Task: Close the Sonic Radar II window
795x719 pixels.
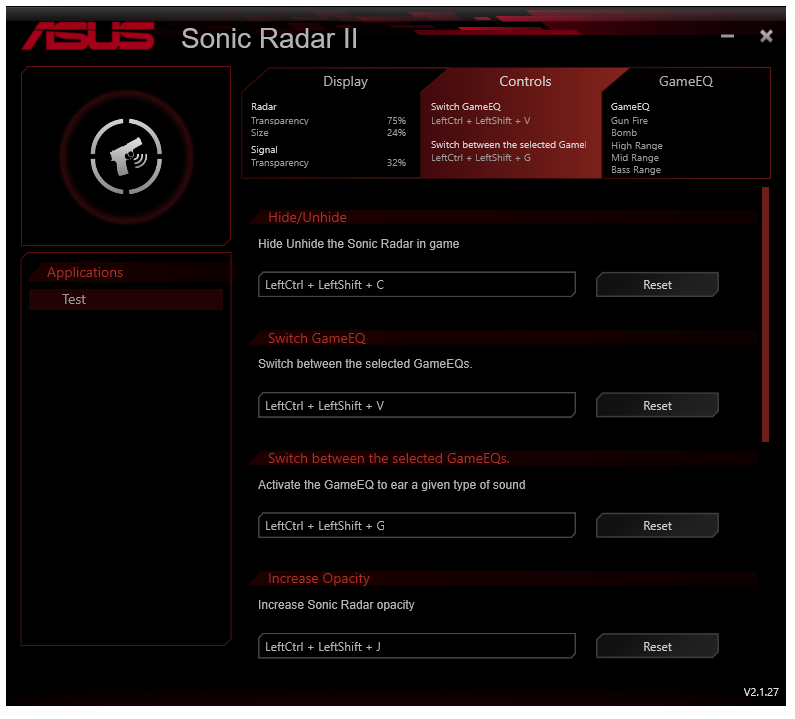Action: tap(767, 36)
